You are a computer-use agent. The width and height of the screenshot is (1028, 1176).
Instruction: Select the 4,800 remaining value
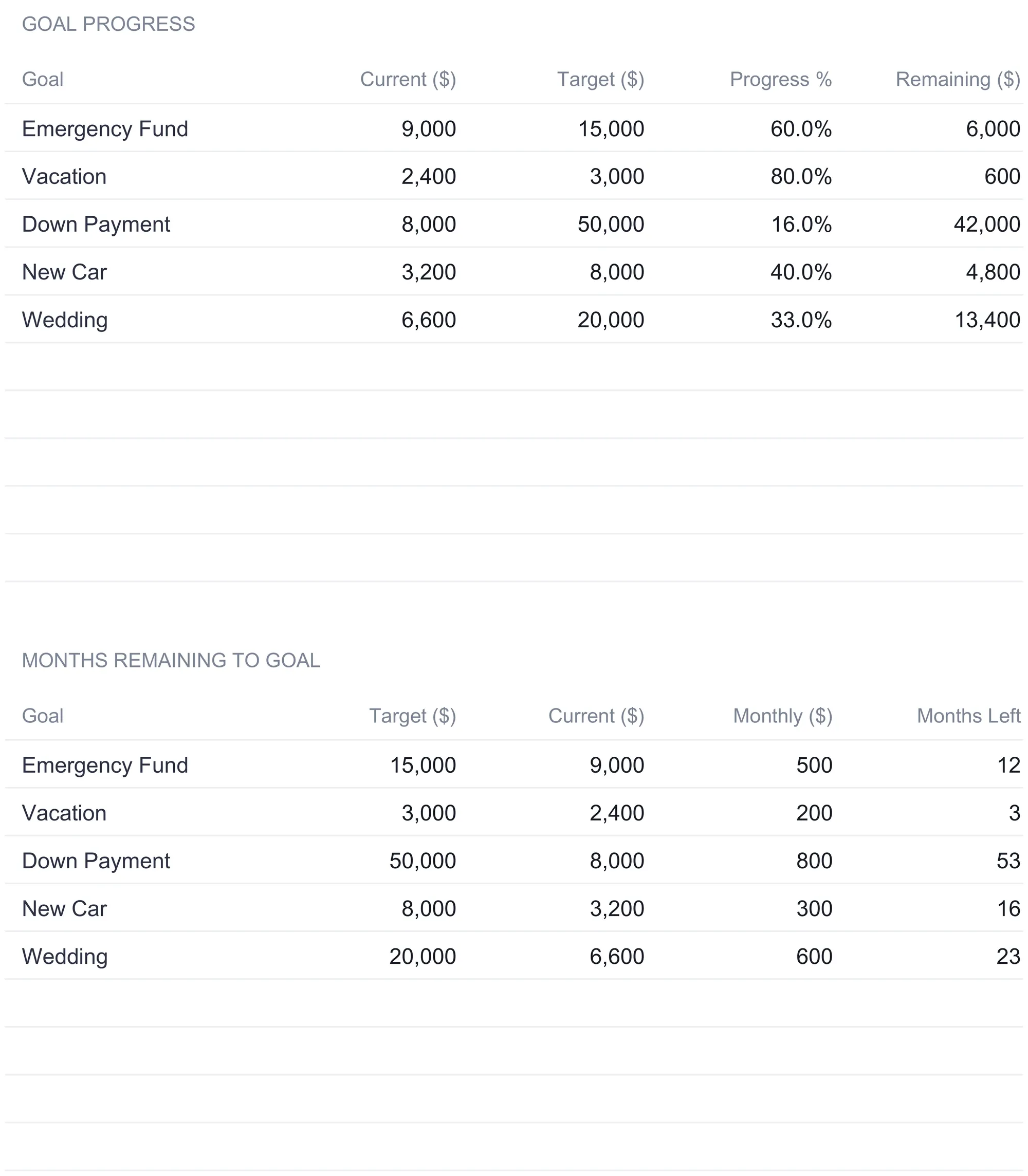993,272
